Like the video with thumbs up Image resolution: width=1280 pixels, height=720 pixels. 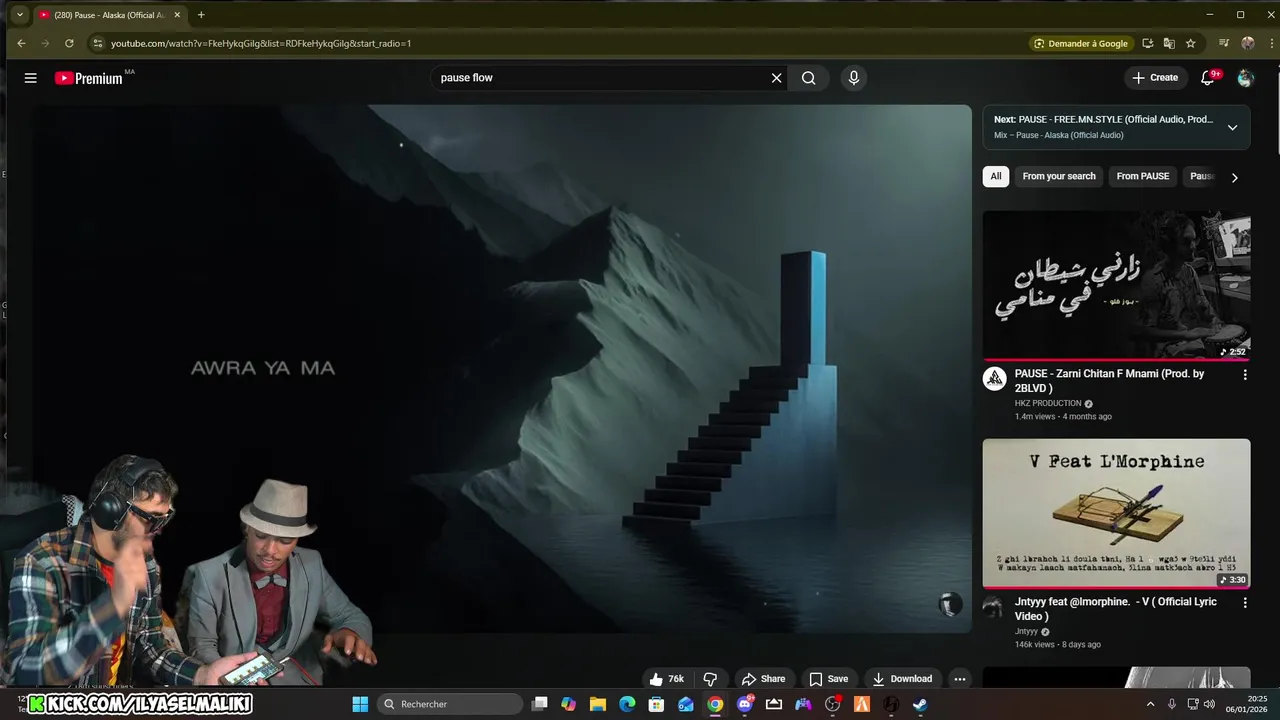[656, 679]
